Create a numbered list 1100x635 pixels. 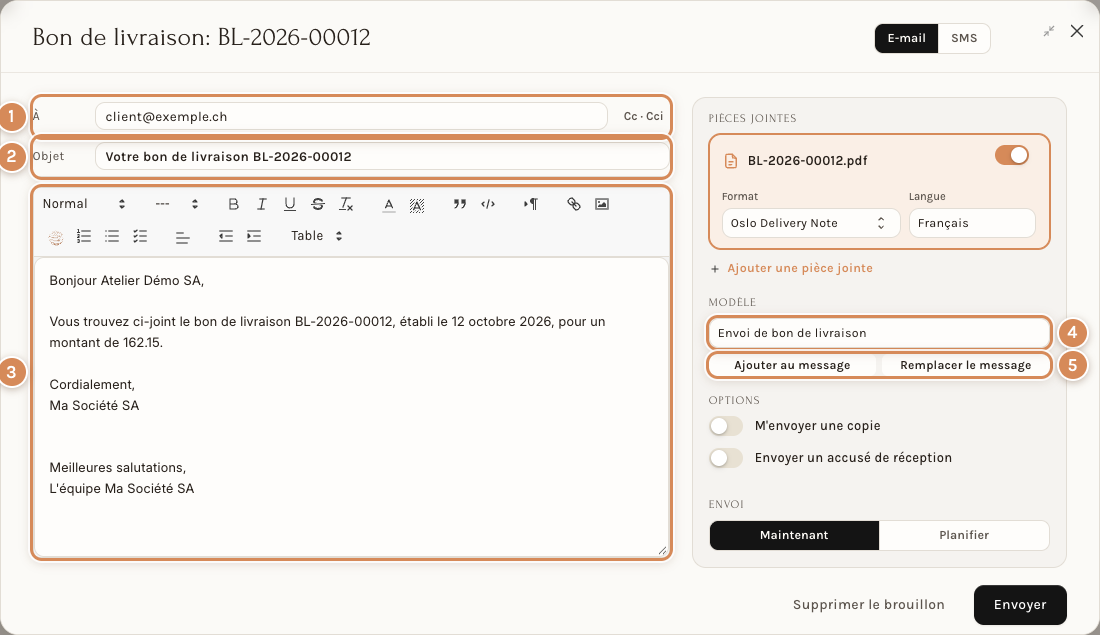(84, 236)
